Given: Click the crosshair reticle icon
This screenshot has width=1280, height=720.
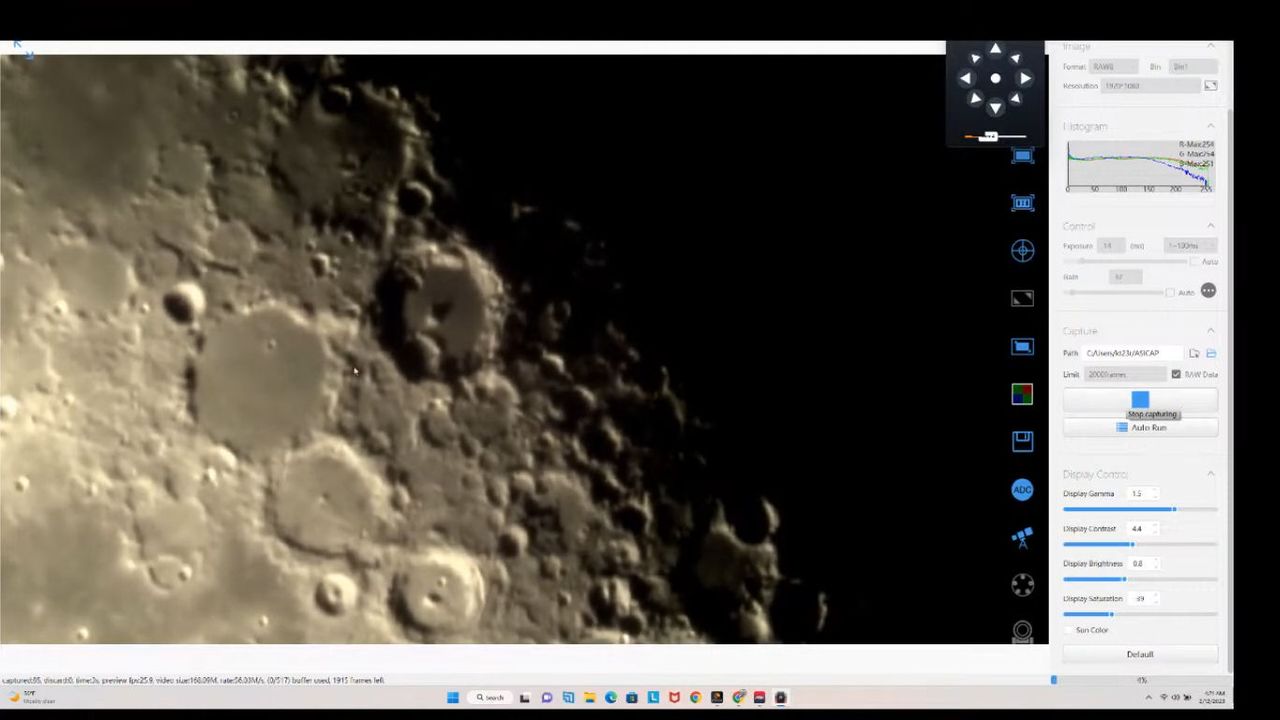Looking at the screenshot, I should click(1022, 251).
